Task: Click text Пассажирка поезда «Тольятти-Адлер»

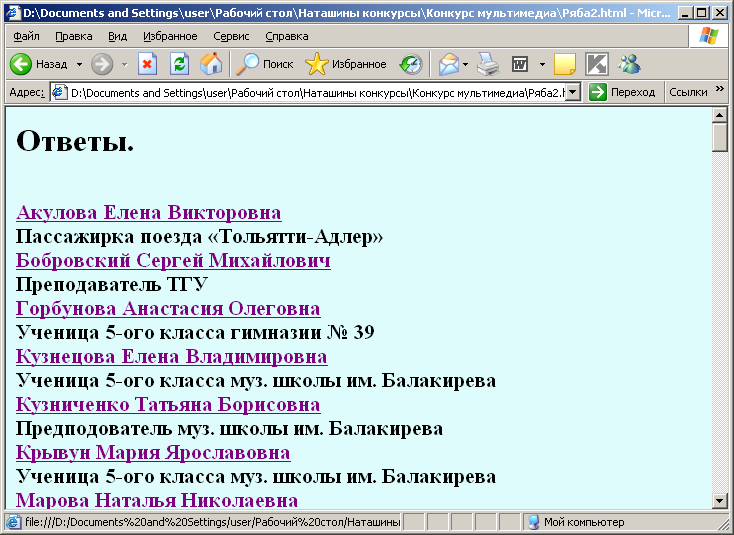Action: tap(199, 237)
